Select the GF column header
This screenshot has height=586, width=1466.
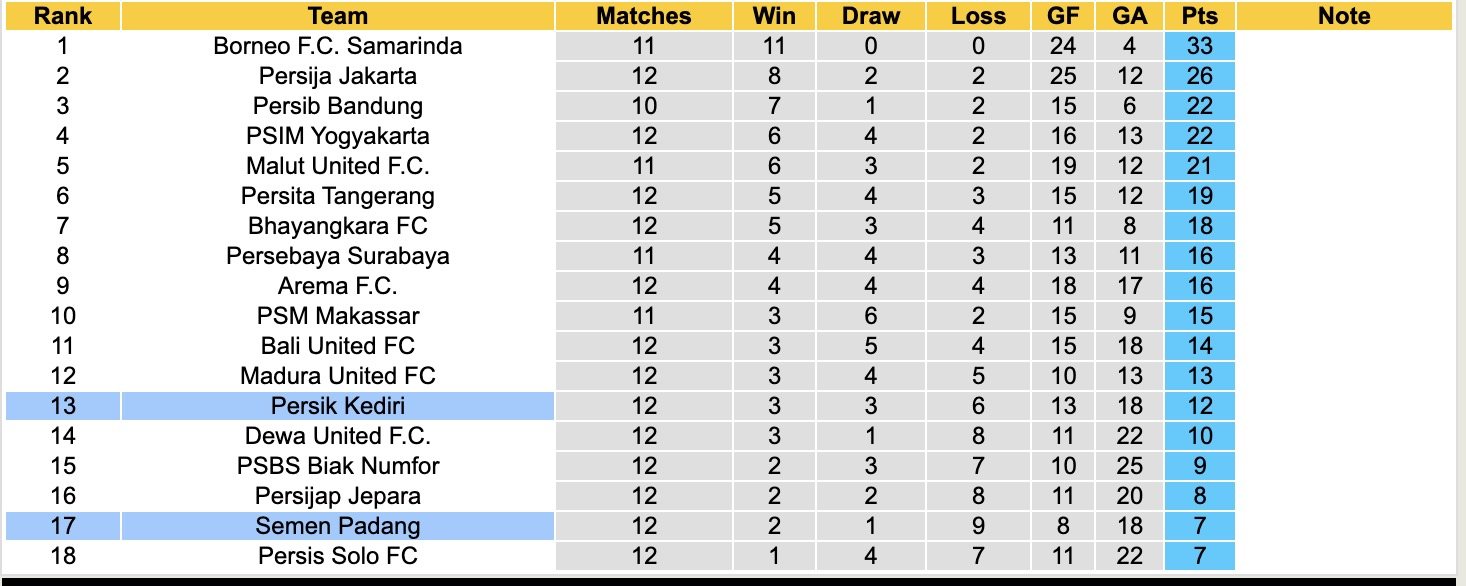tap(1063, 16)
